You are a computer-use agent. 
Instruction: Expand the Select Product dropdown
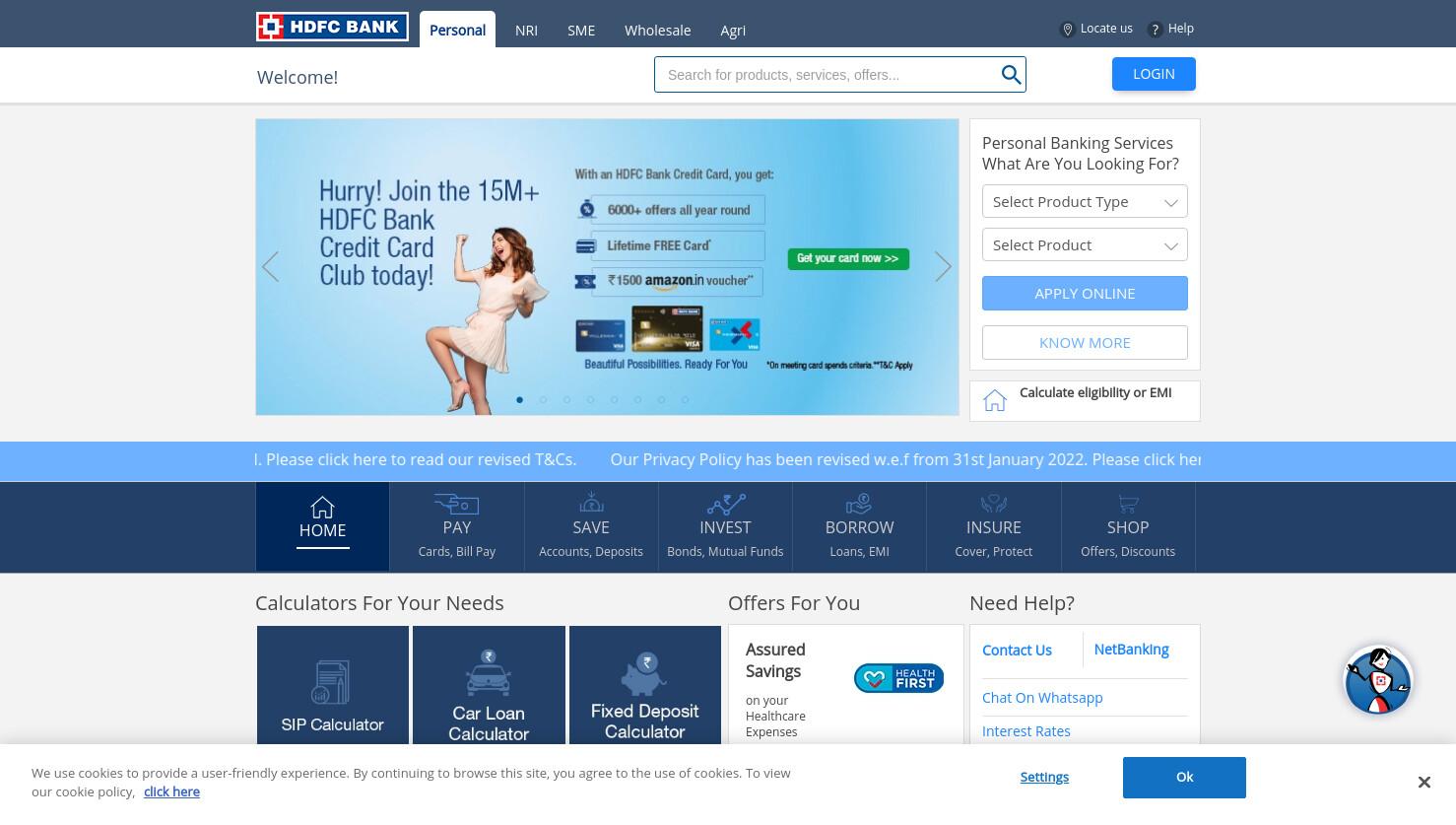pyautogui.click(x=1085, y=245)
